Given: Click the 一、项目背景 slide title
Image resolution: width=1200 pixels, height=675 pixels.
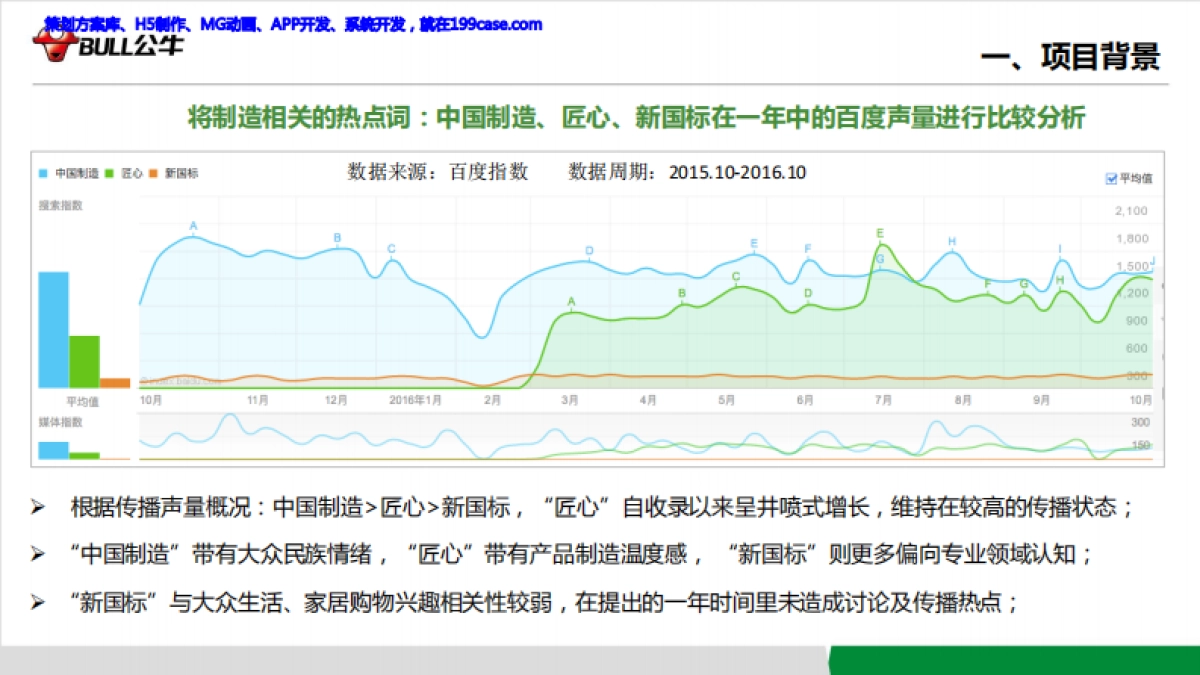Looking at the screenshot, I should [x=1069, y=57].
